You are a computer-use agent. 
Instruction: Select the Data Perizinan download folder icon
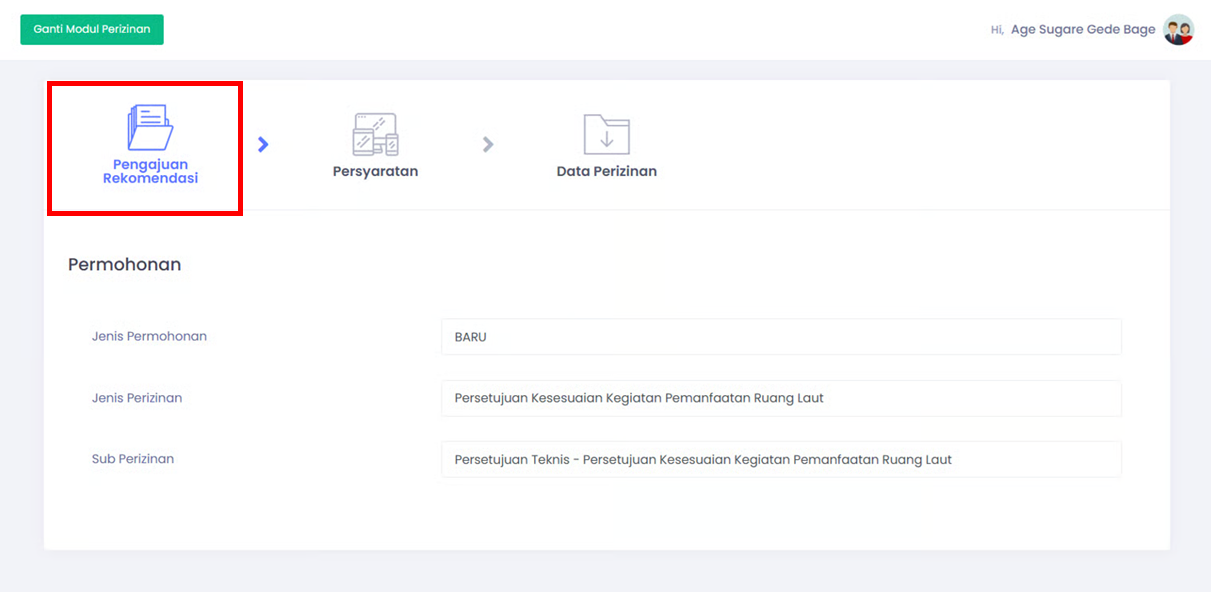(606, 134)
